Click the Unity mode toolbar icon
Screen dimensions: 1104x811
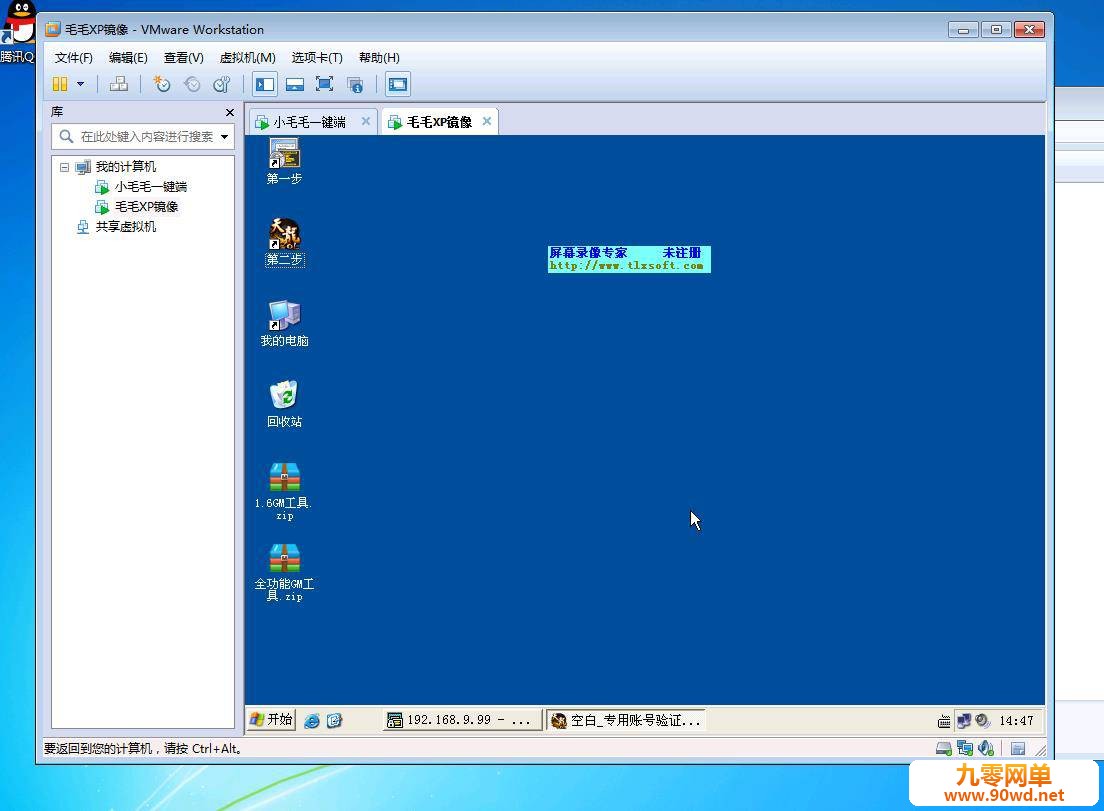click(356, 85)
